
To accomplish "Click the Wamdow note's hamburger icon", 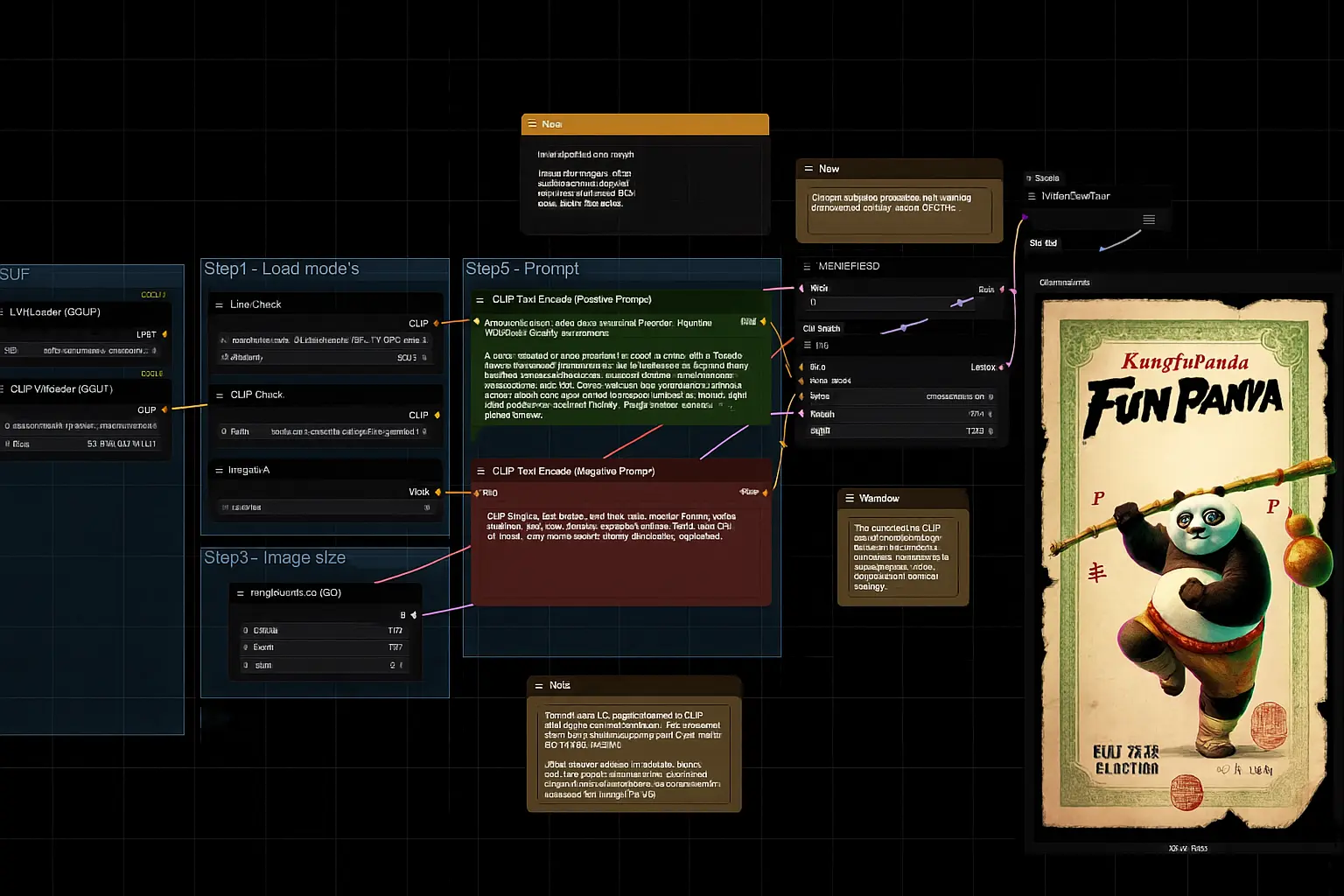I will 850,499.
